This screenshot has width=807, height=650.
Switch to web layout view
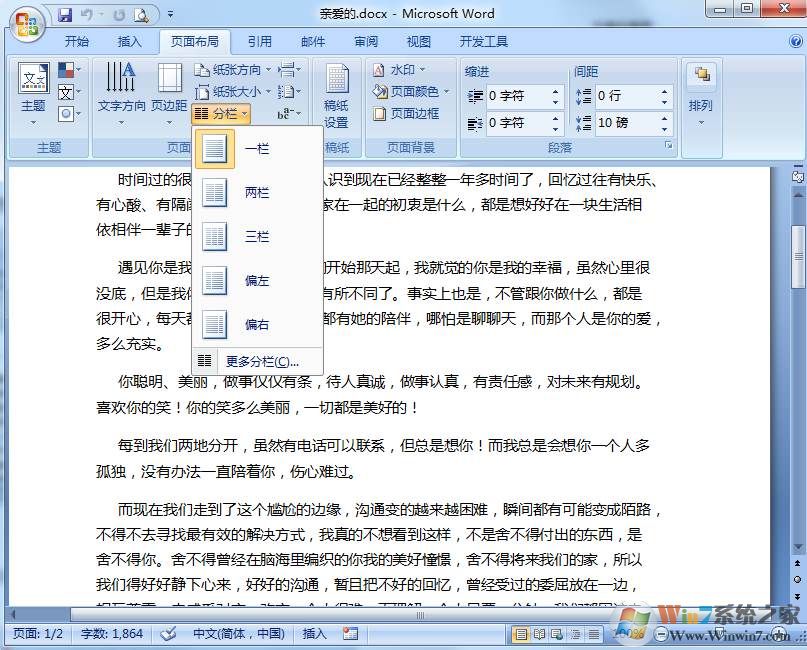(557, 635)
